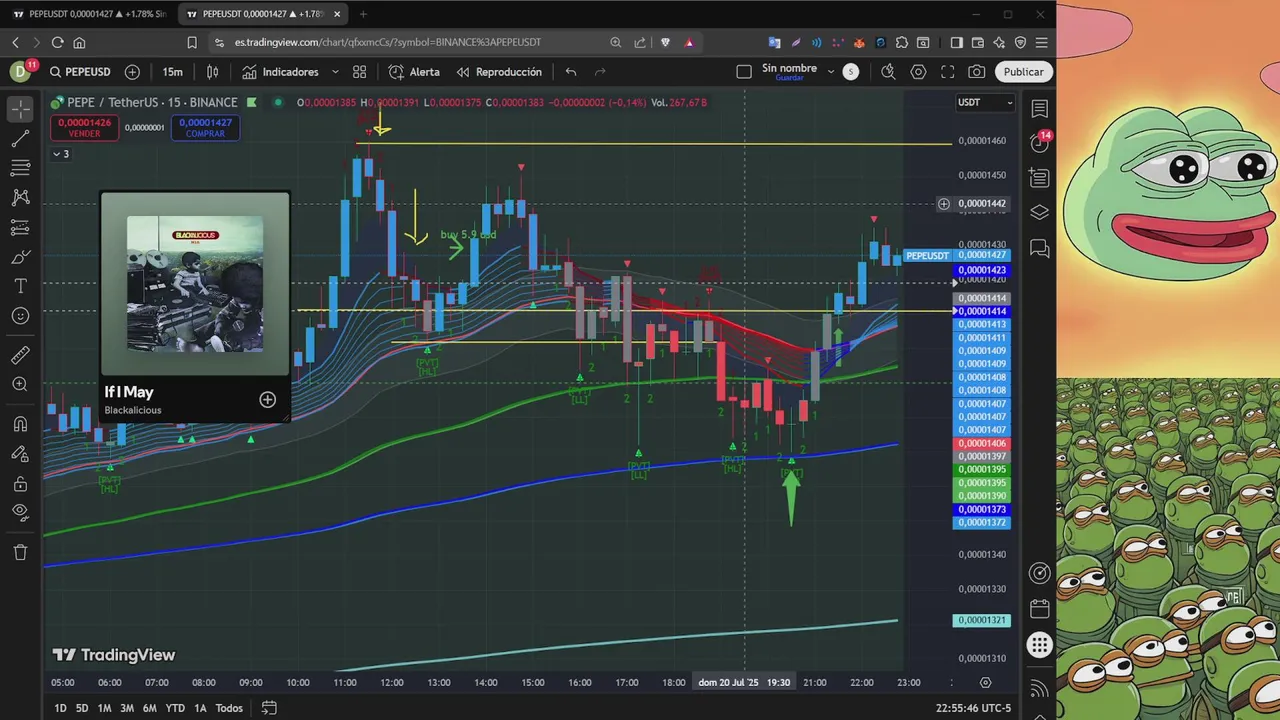The image size is (1280, 720).
Task: Hide all drawings with eye icon
Action: click(x=20, y=513)
